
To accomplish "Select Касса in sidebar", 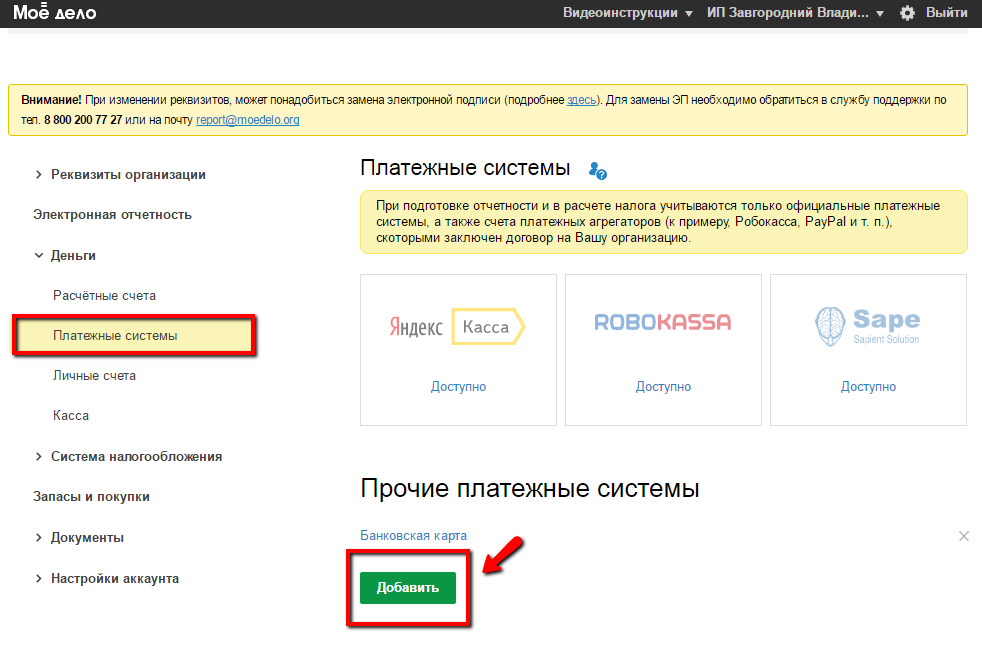I will [x=71, y=415].
